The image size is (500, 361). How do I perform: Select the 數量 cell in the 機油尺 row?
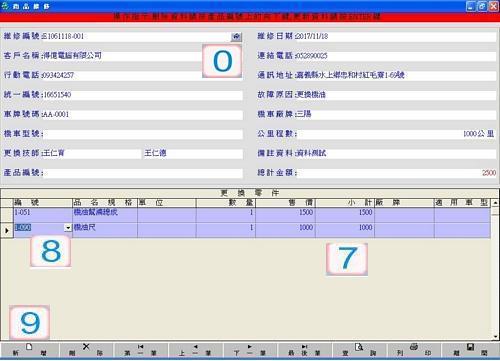coord(226,230)
